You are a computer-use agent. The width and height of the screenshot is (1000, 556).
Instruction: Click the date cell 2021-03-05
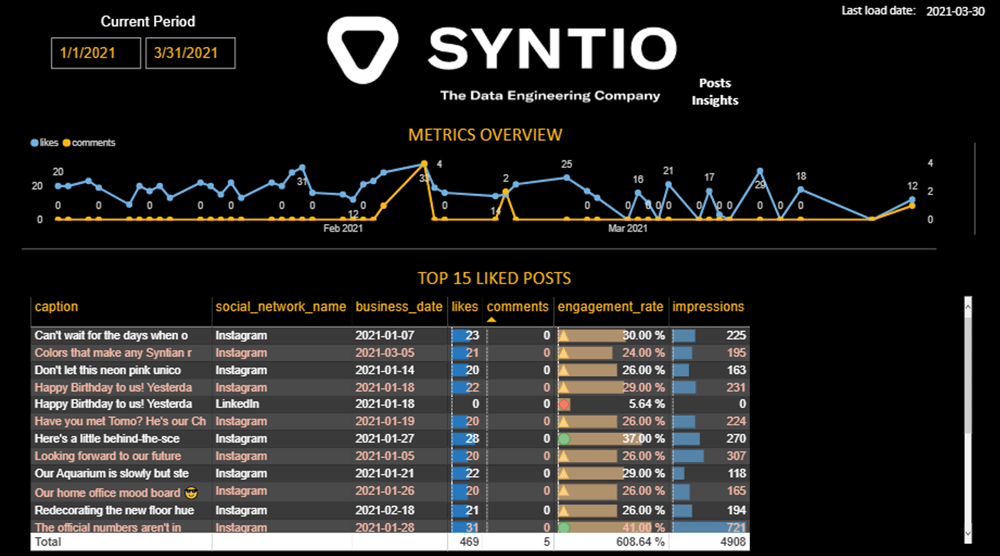(x=385, y=353)
